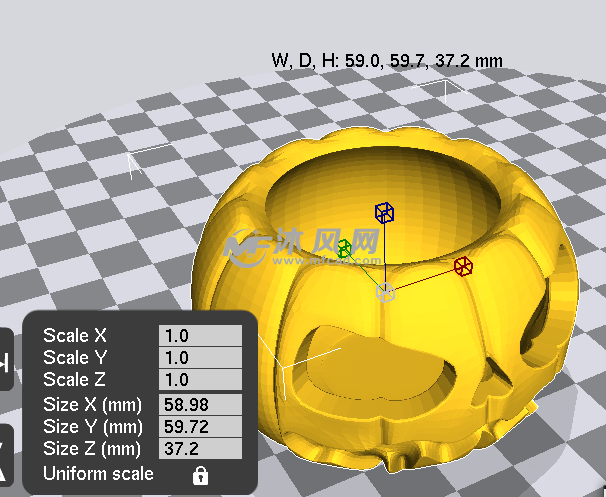Click the Size Y (mm) value field
Image resolution: width=606 pixels, height=497 pixels.
coord(200,427)
